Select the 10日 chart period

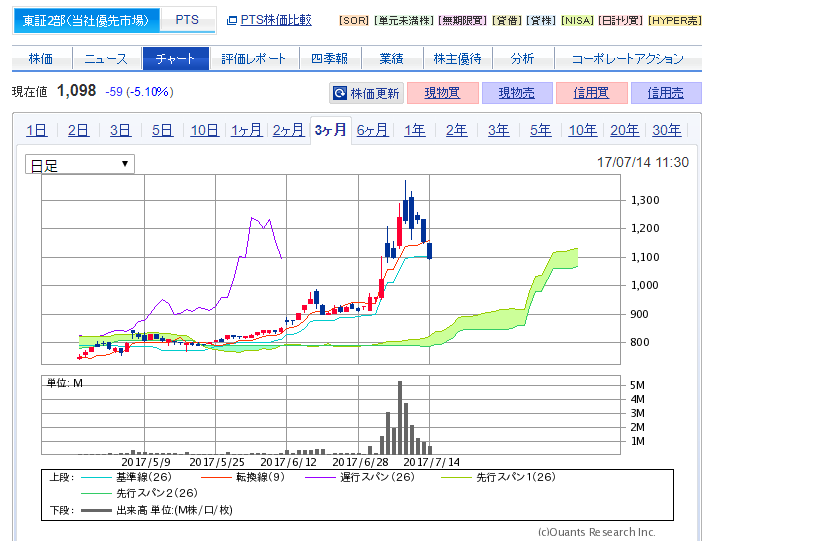coord(204,130)
